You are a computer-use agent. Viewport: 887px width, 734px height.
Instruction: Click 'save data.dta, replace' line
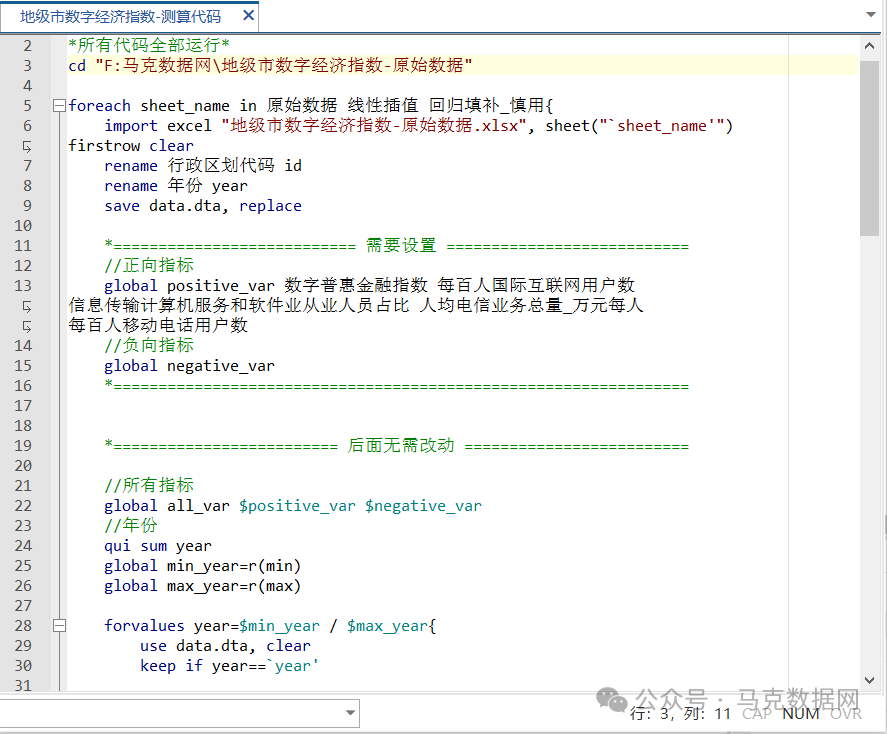click(x=203, y=206)
